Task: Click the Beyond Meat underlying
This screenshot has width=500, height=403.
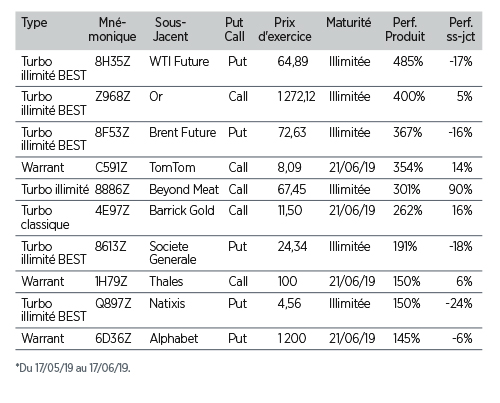Action: pyautogui.click(x=184, y=190)
